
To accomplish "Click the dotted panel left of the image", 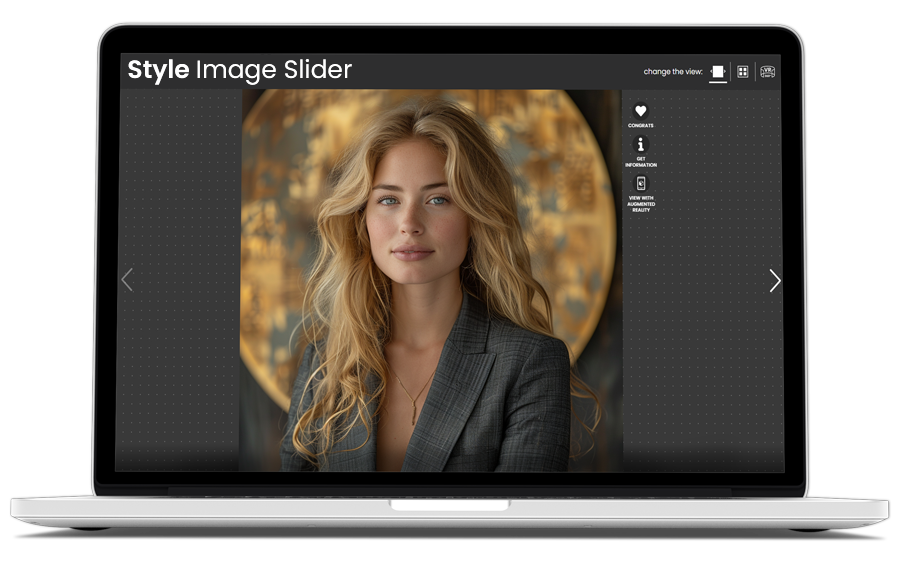I will point(180,300).
